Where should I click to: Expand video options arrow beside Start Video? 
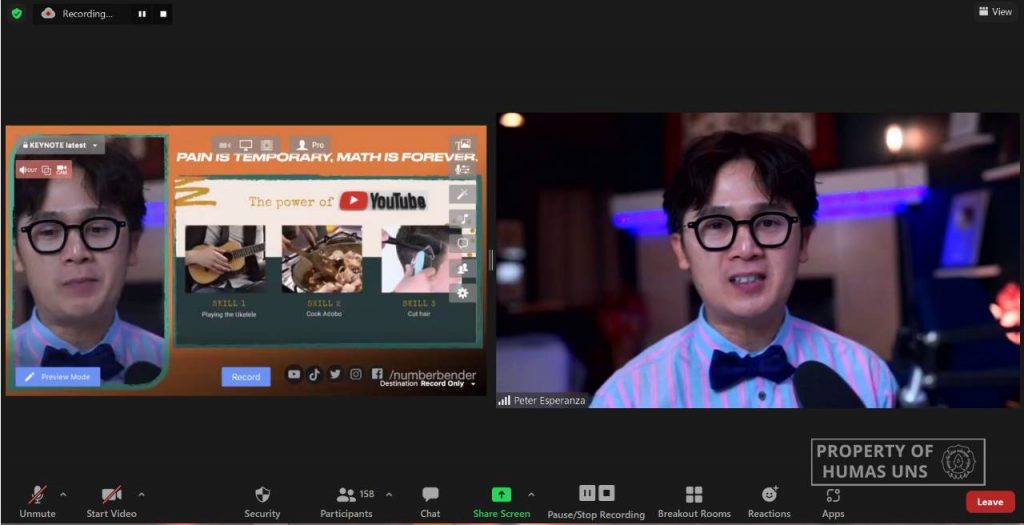point(141,494)
